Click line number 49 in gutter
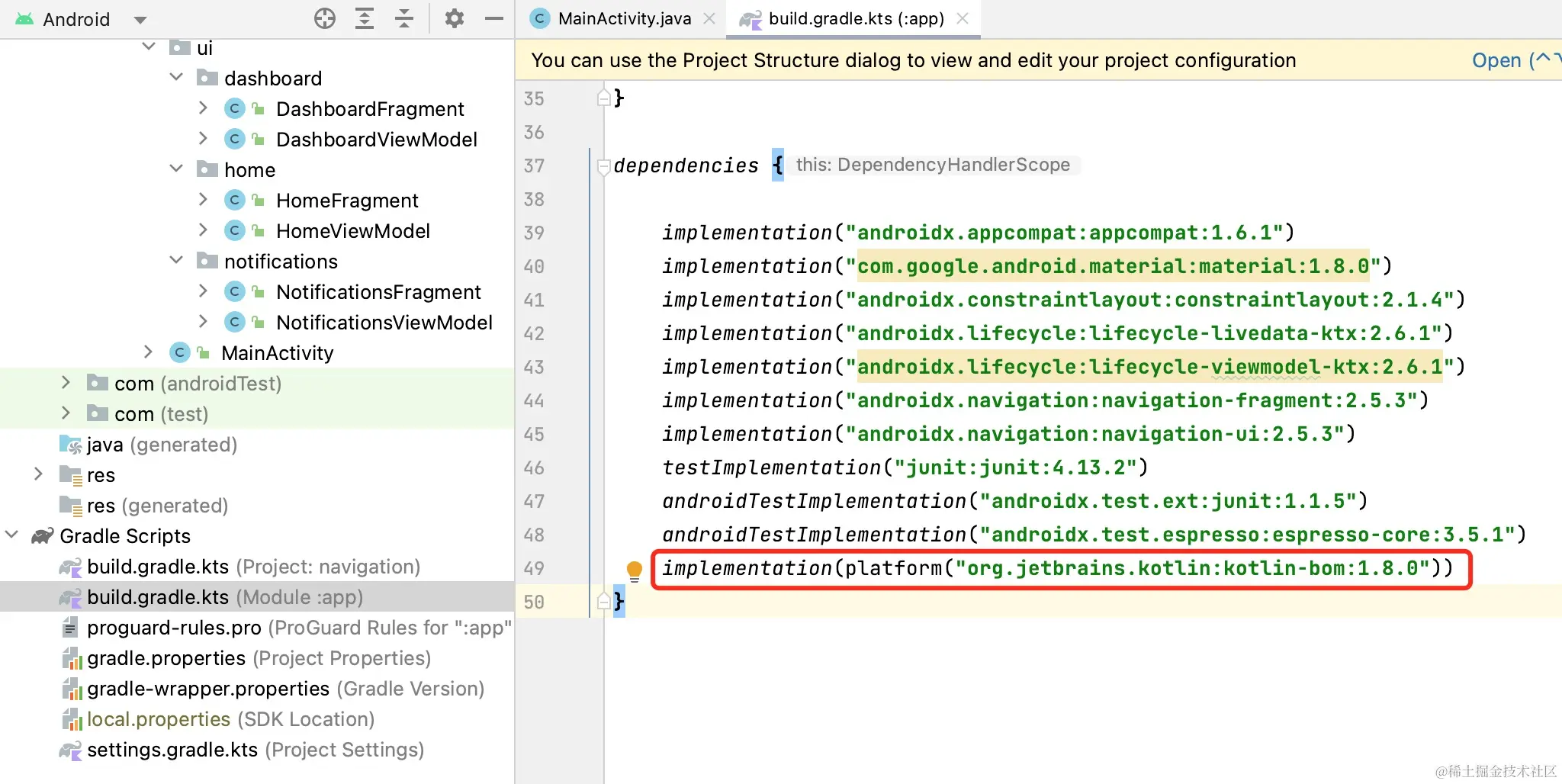This screenshot has width=1562, height=784. tap(534, 568)
